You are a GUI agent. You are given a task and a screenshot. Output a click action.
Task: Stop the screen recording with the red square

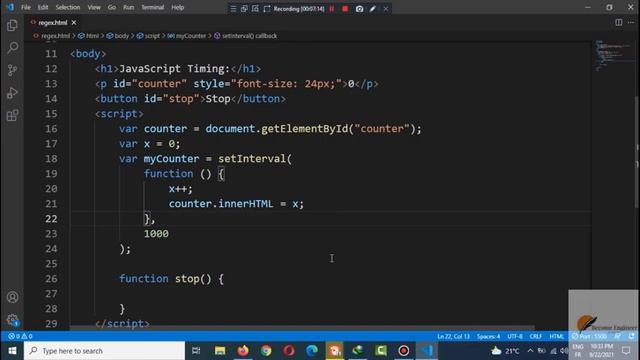345,9
